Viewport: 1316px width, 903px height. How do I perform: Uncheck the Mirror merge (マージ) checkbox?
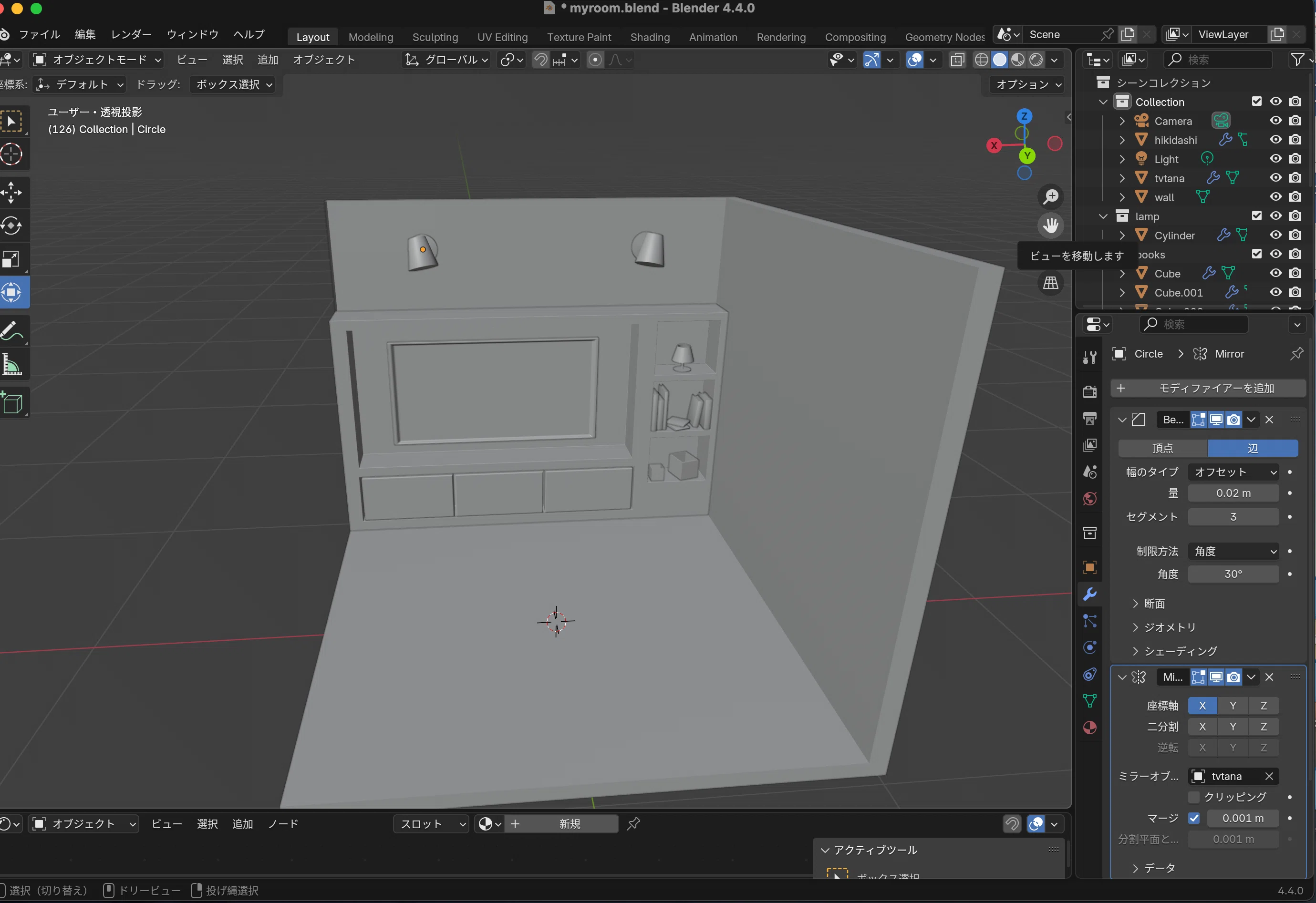pos(1194,818)
